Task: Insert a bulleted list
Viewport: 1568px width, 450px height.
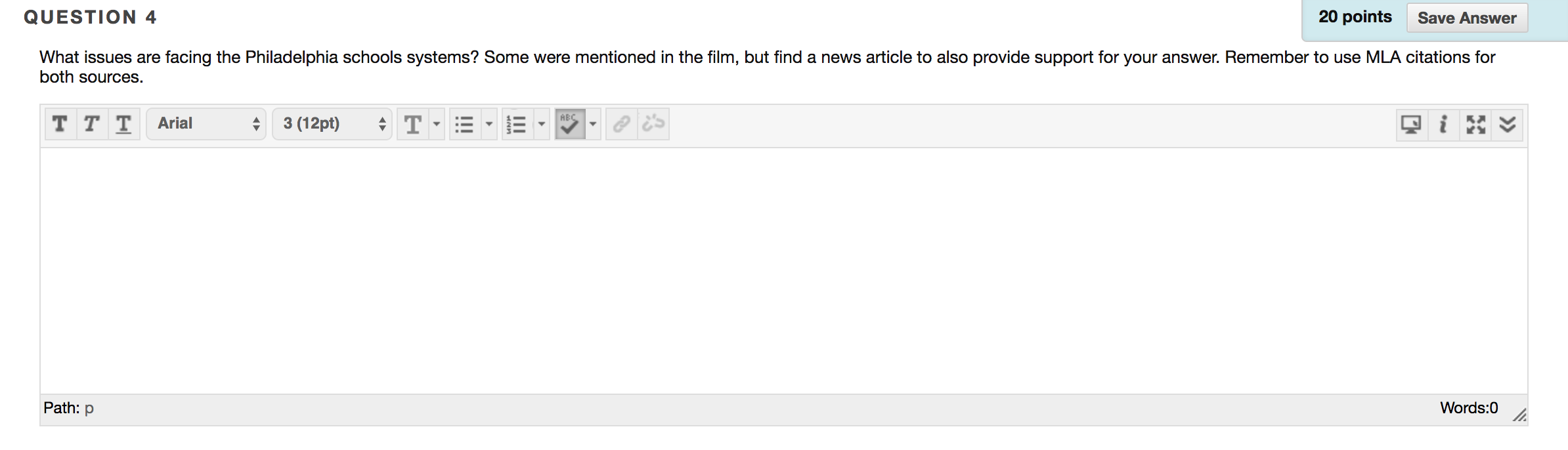Action: pos(464,124)
